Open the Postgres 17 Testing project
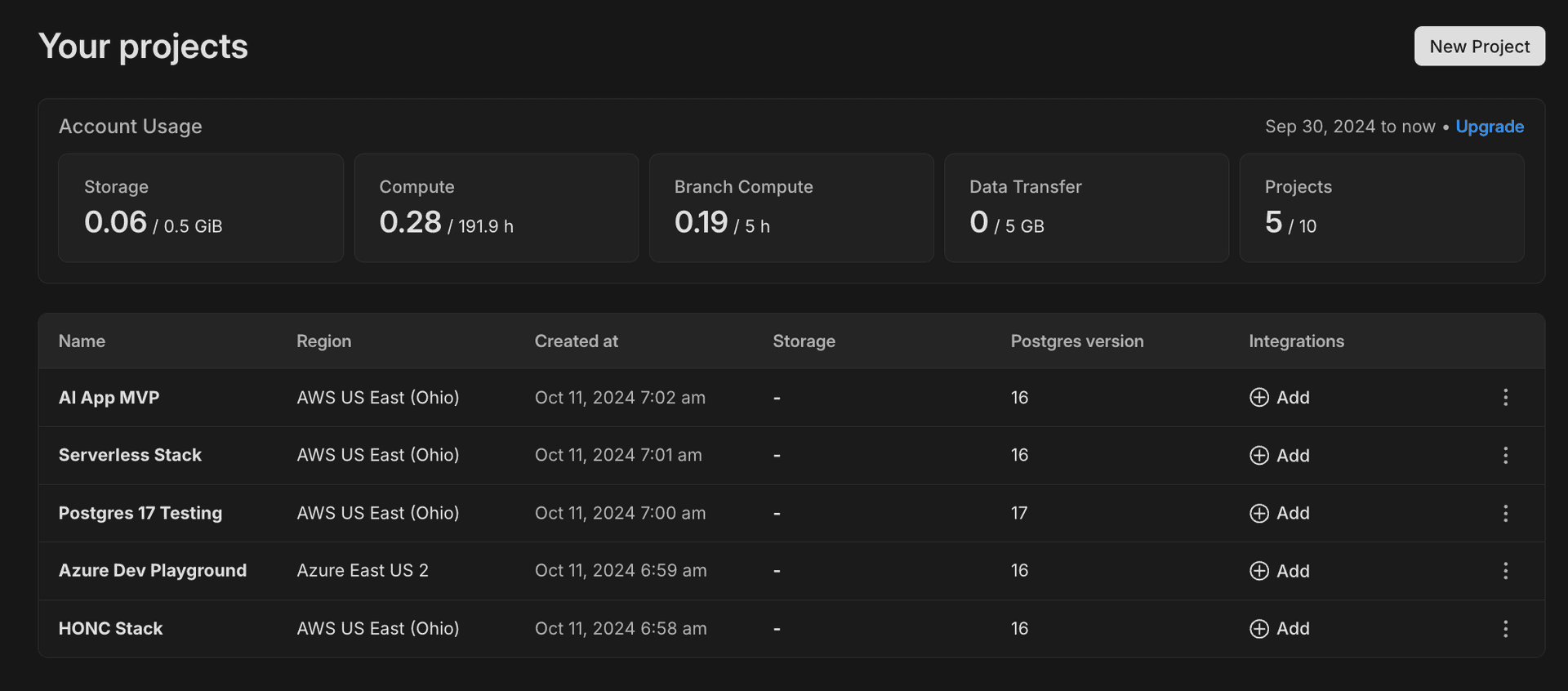 (140, 513)
